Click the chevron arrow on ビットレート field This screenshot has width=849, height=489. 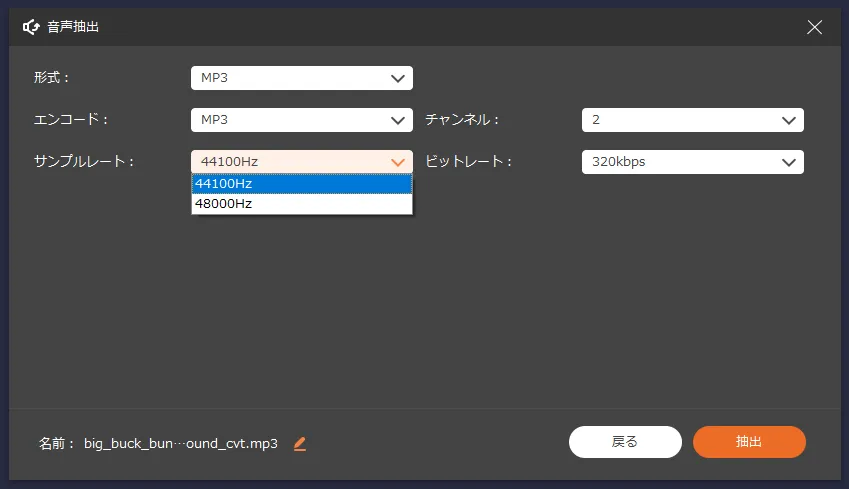[788, 162]
